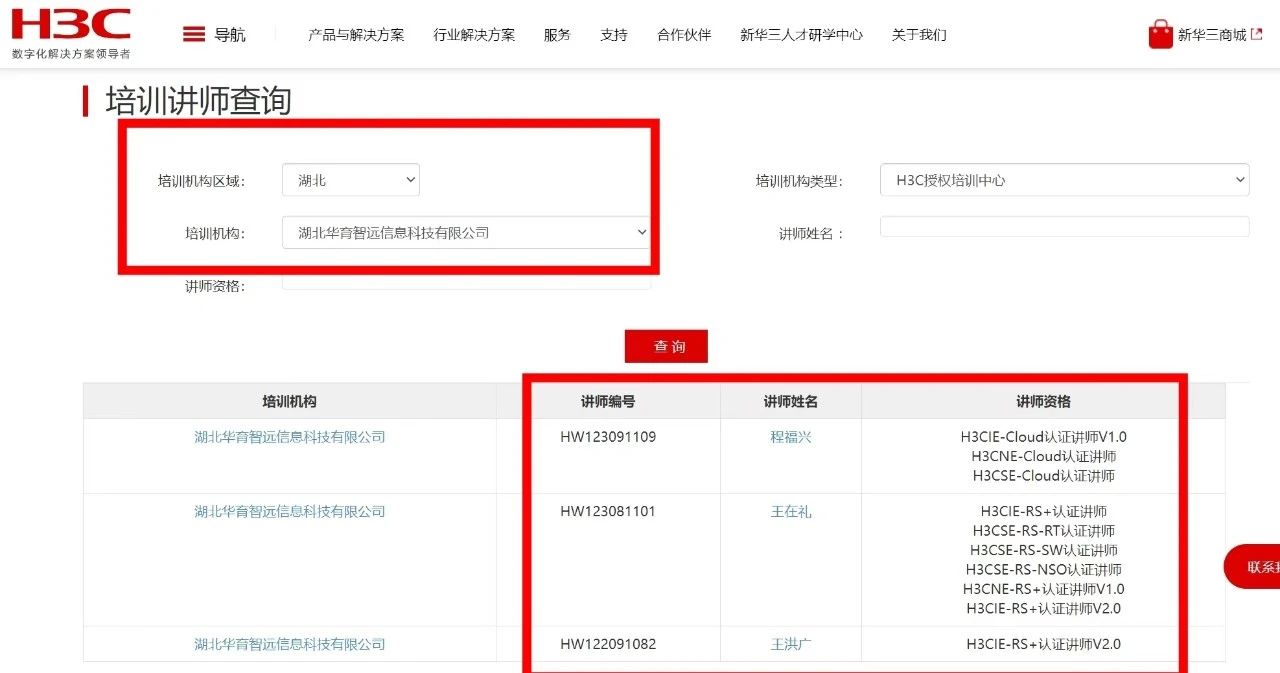
Task: Expand the 培训机构 dropdown showing 湖北华育智远信息科技有限公司
Action: pos(467,232)
